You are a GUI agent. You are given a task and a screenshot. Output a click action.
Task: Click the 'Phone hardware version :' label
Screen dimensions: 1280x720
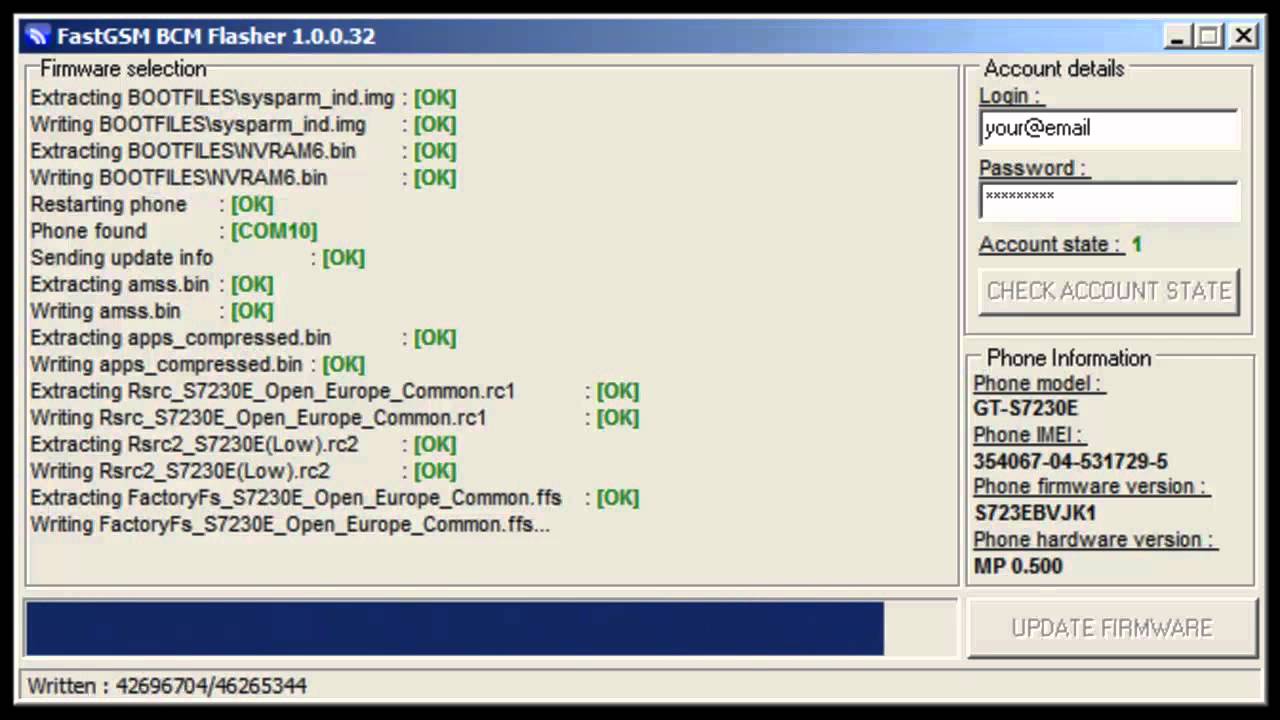pos(1094,540)
